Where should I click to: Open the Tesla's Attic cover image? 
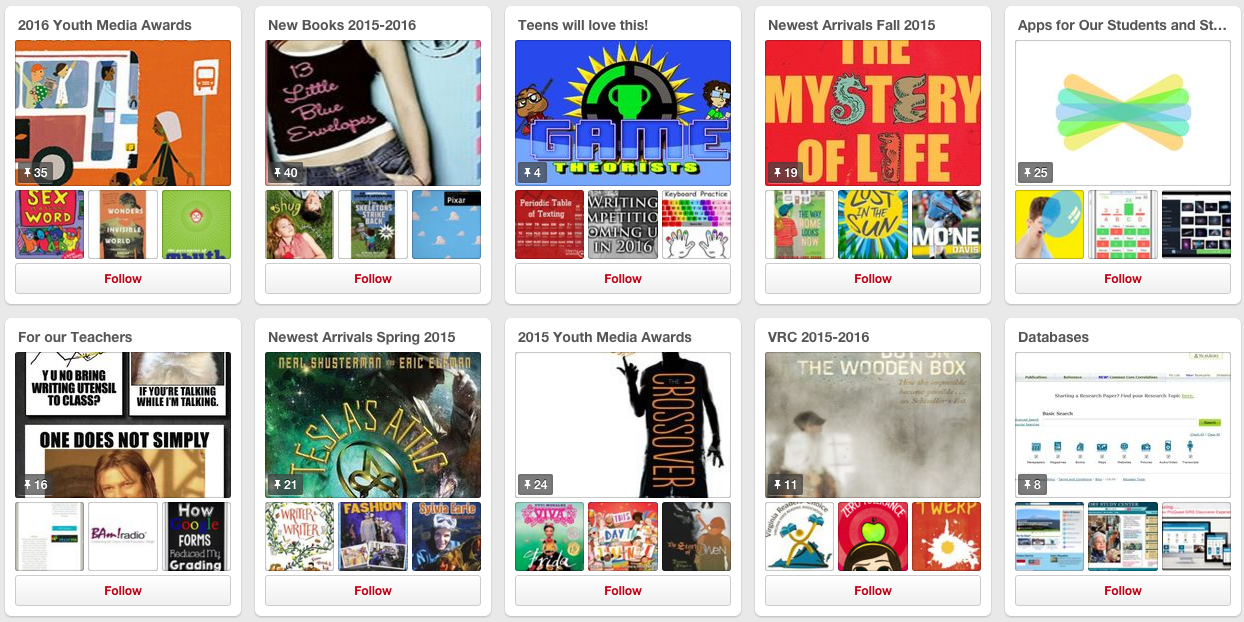pos(373,425)
